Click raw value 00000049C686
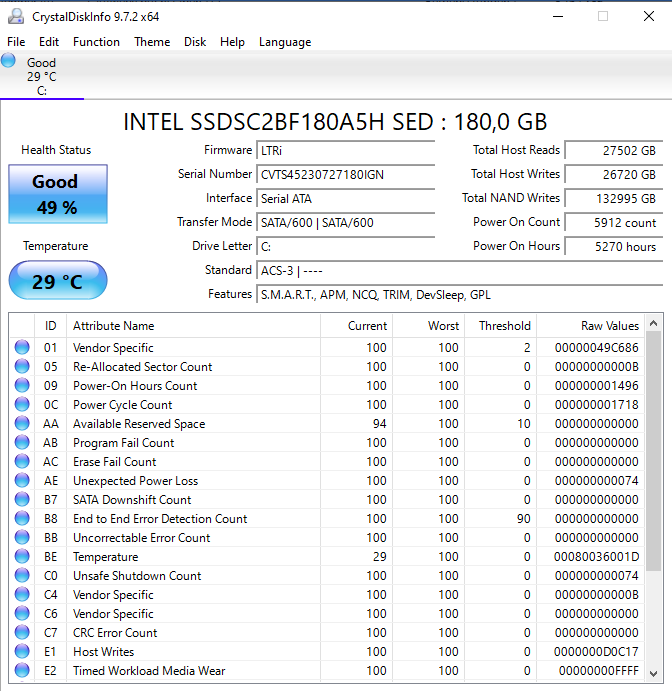The height and width of the screenshot is (691, 672). (x=596, y=348)
